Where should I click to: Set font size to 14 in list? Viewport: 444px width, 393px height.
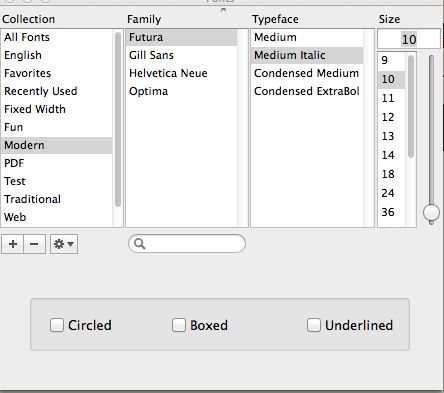(392, 155)
